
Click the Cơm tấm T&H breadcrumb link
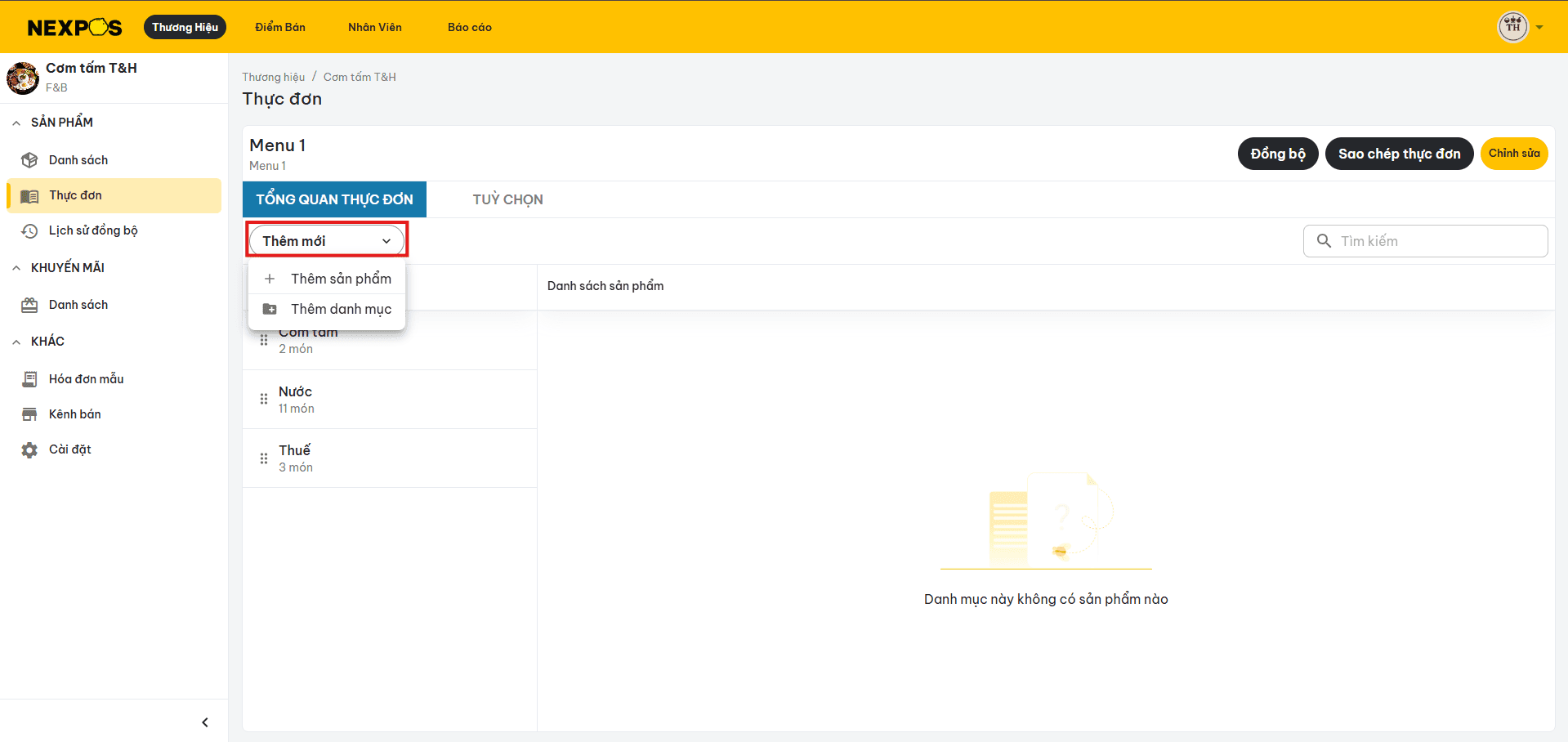tap(360, 77)
